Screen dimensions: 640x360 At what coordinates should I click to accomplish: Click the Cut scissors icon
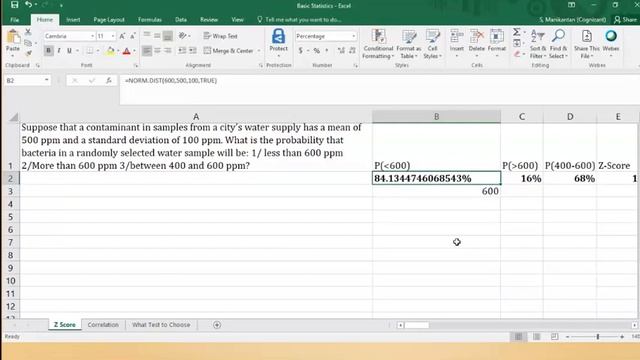(x=28, y=32)
